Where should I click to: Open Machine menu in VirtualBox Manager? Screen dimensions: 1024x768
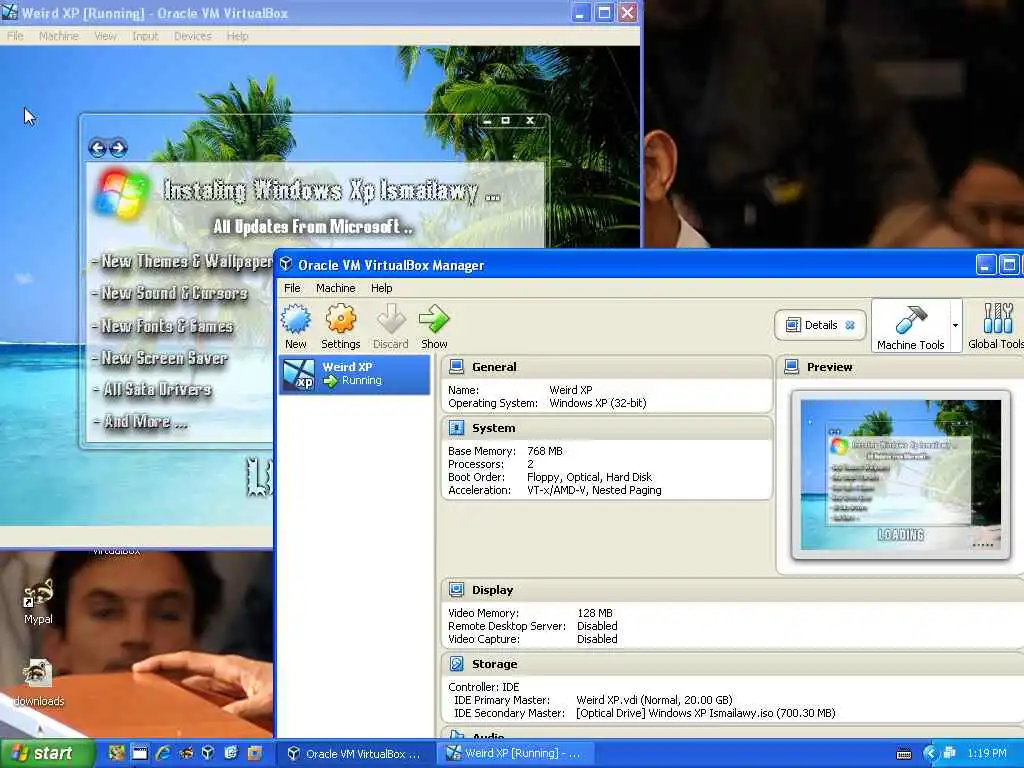[336, 288]
